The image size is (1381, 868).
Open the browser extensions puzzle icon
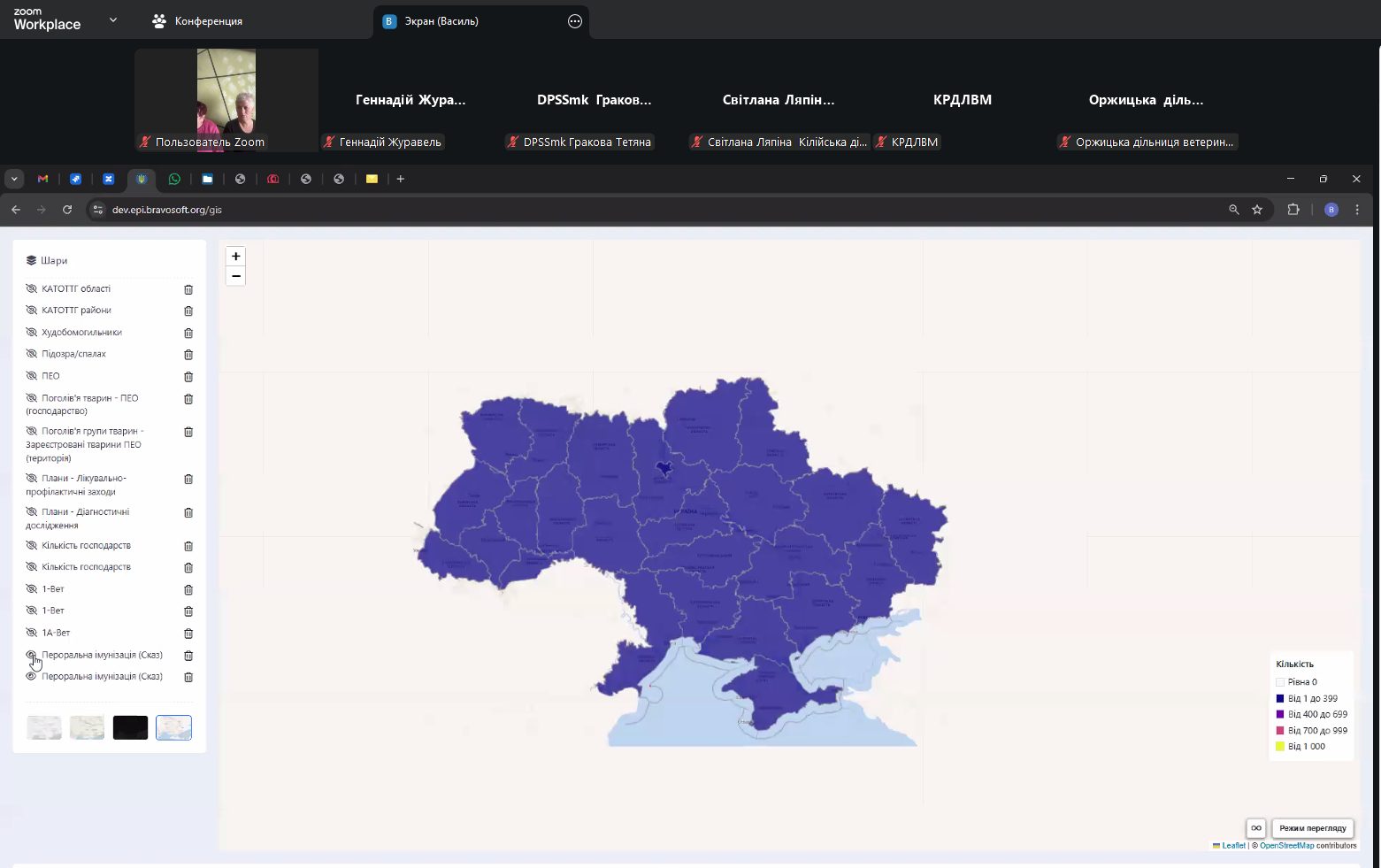point(1293,210)
